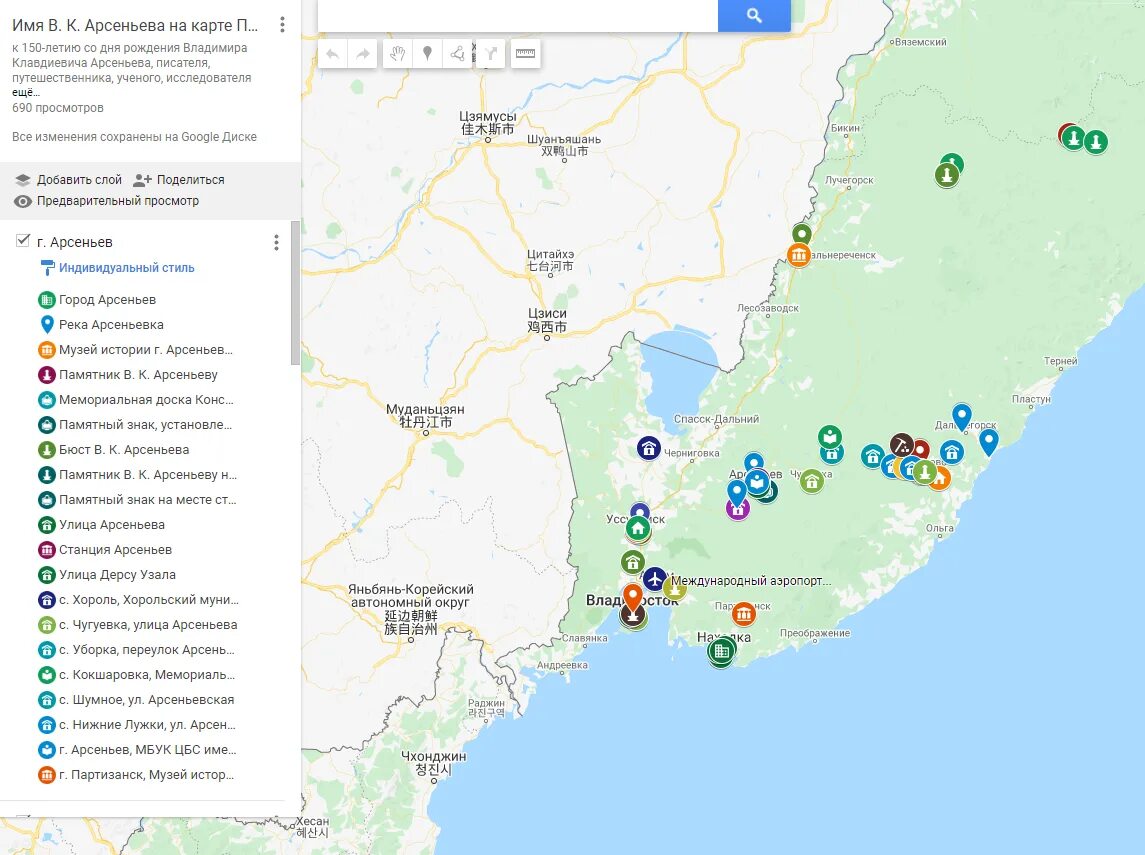Open the г. Арсеньев layer options menu
Viewport: 1145px width, 855px height.
click(x=276, y=242)
